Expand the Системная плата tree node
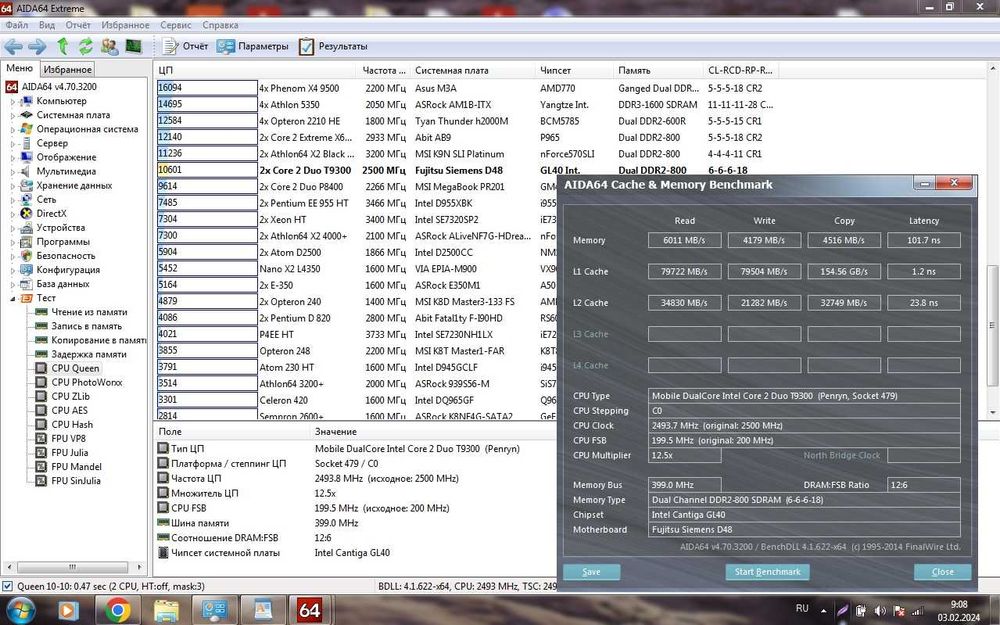The height and width of the screenshot is (625, 1000). (x=12, y=115)
